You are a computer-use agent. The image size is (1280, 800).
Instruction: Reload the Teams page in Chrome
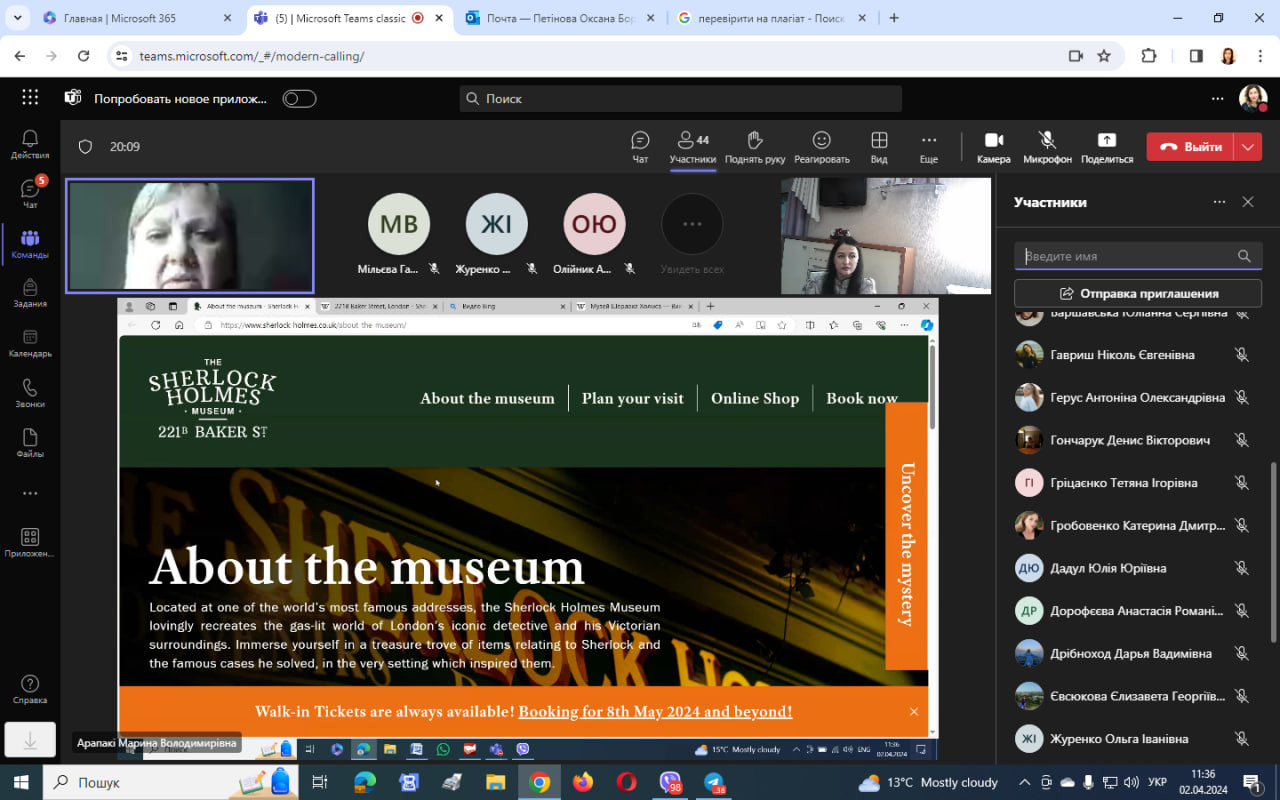pyautogui.click(x=83, y=56)
